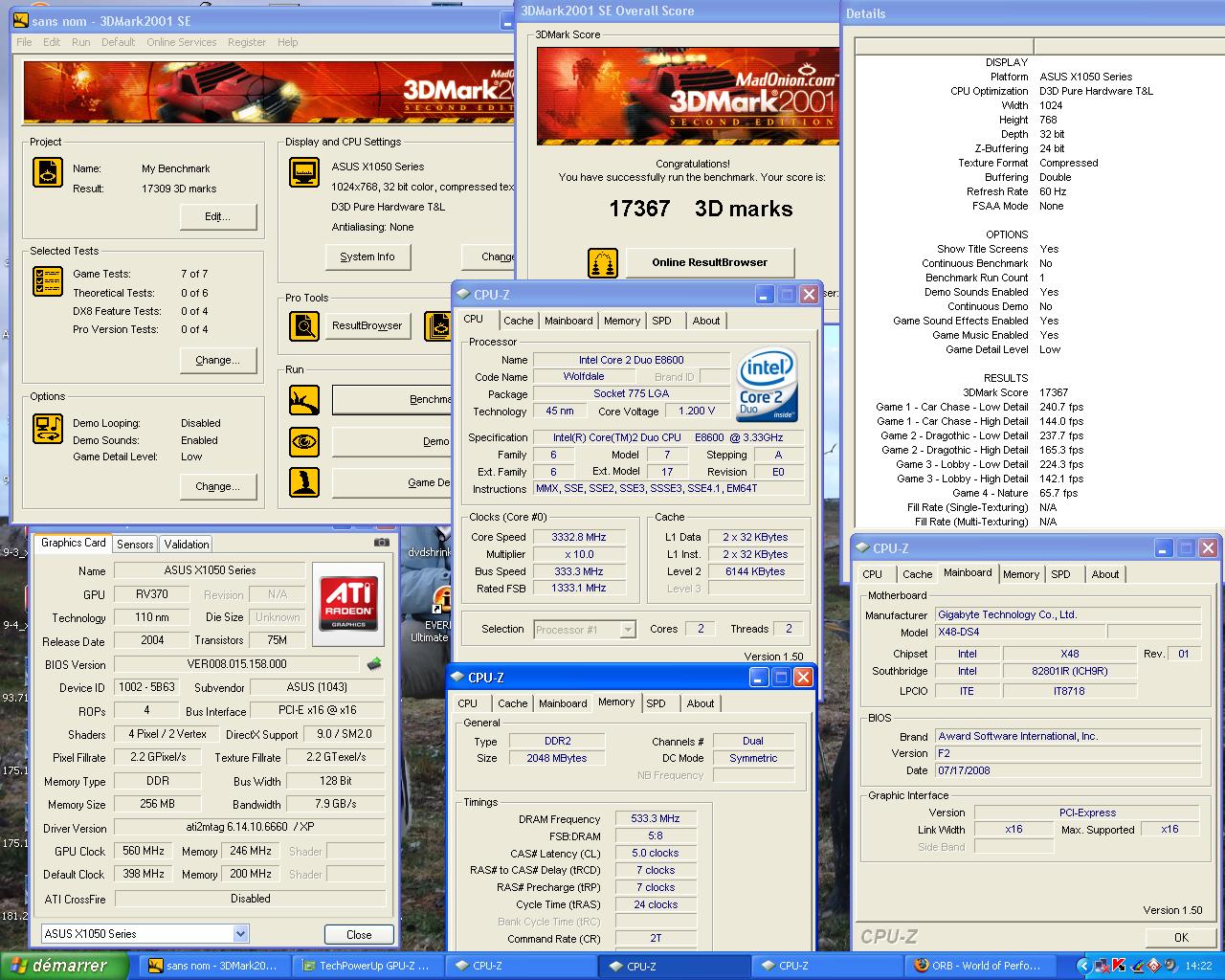Open the Processor #1 selection dropdown
Image resolution: width=1225 pixels, height=980 pixels.
[x=628, y=629]
